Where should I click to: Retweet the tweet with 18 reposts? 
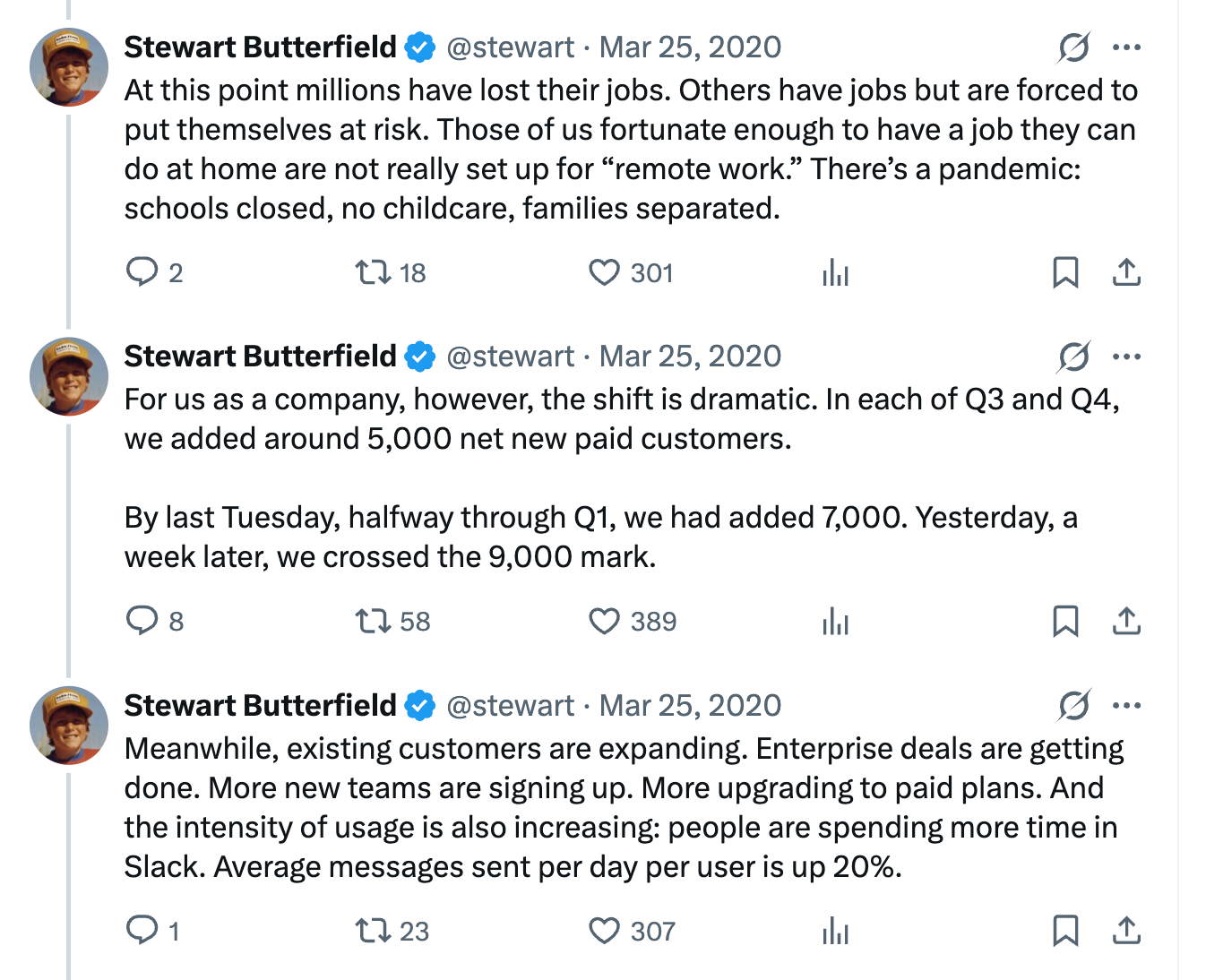click(373, 271)
